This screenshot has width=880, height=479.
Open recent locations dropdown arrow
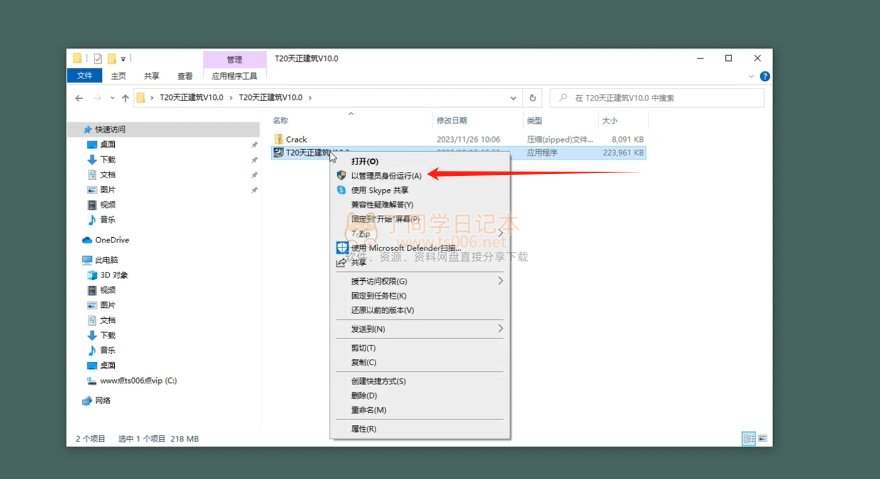pyautogui.click(x=112, y=98)
